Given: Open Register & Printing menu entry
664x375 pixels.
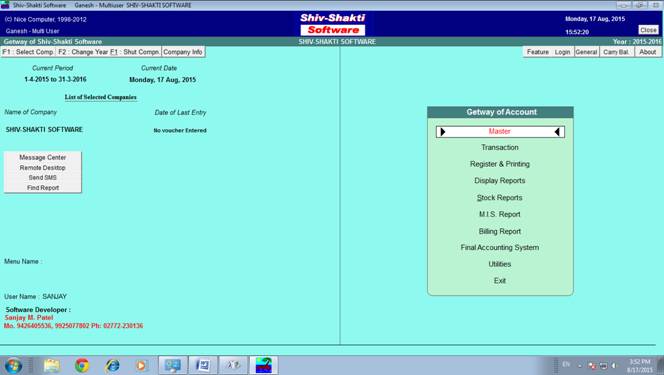Looking at the screenshot, I should [500, 164].
